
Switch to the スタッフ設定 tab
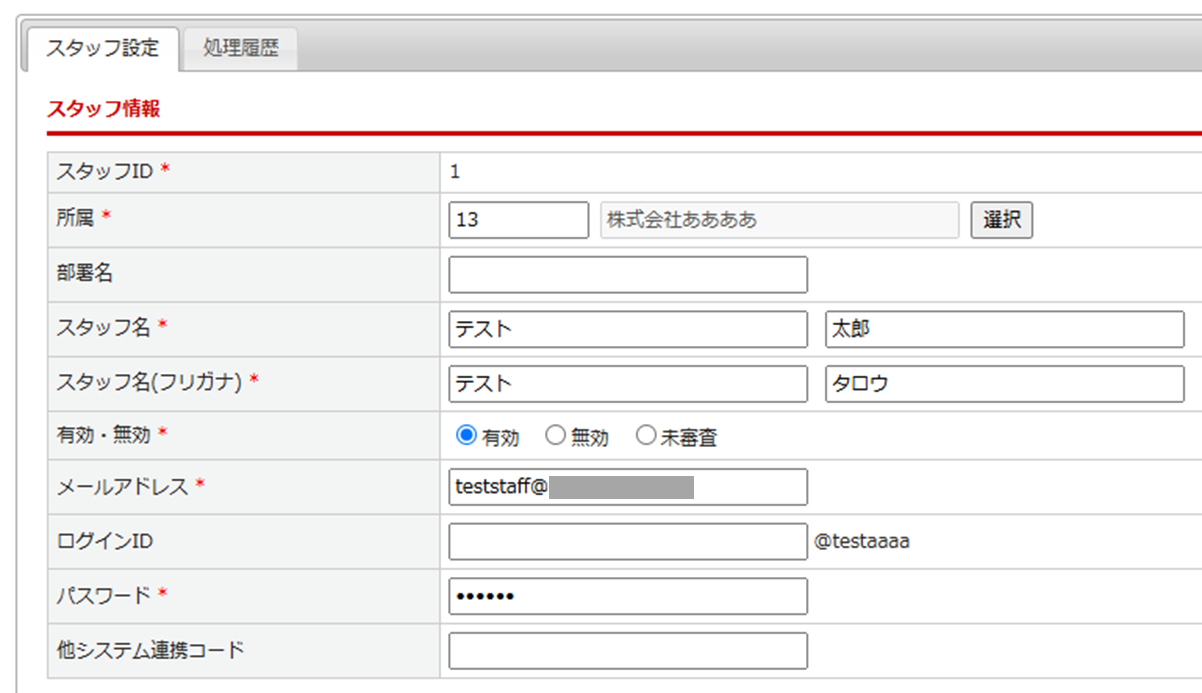tap(102, 48)
